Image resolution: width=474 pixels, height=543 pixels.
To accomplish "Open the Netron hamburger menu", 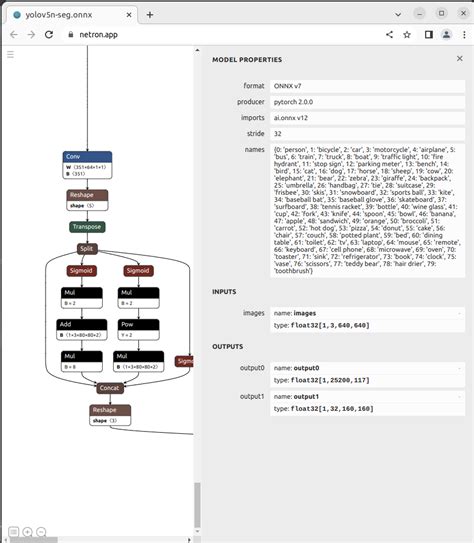I will click(10, 54).
